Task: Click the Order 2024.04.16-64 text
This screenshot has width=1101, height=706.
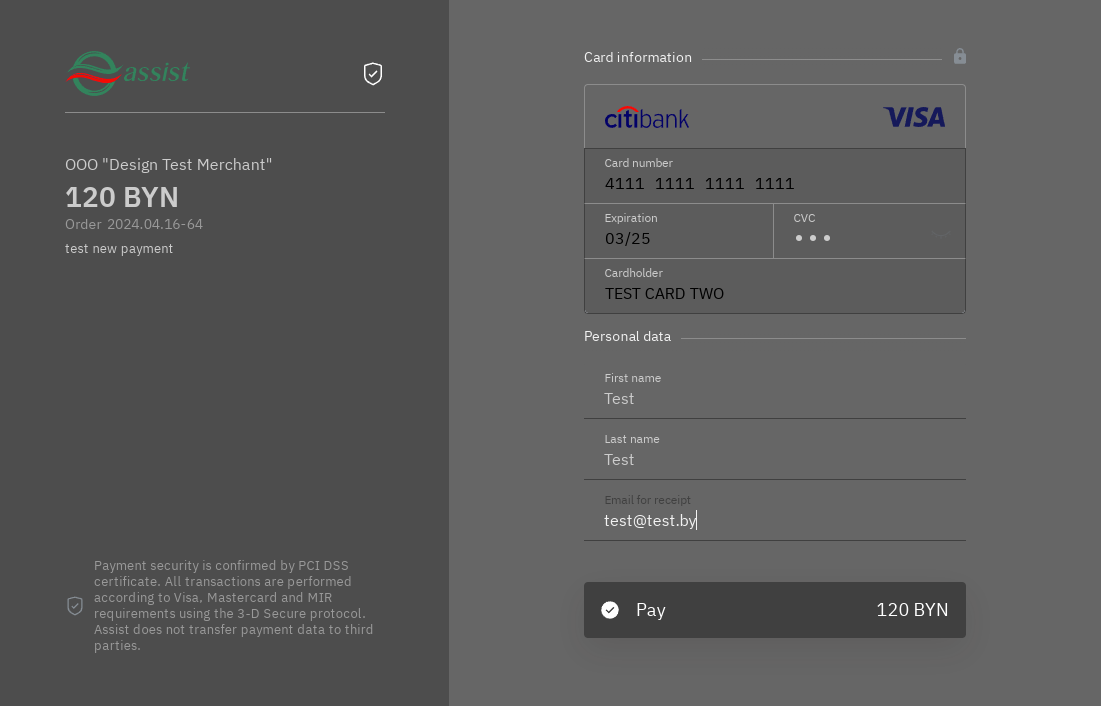Action: pos(134,224)
